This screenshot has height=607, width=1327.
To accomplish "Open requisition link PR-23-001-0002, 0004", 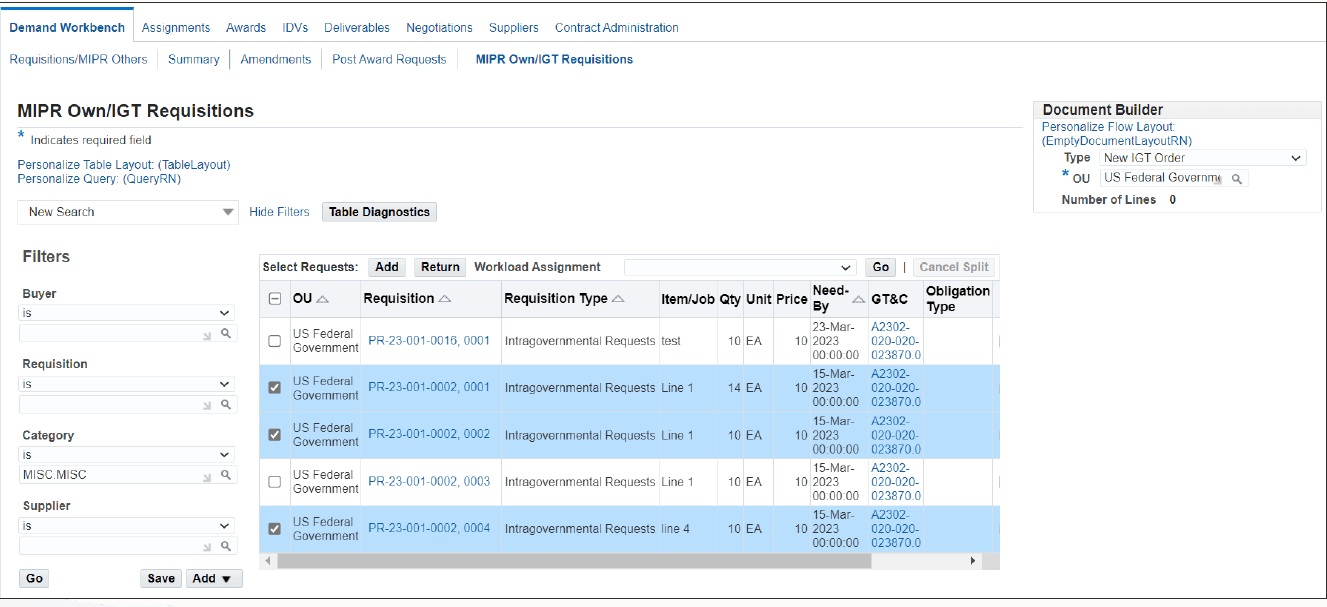I will pyautogui.click(x=429, y=529).
